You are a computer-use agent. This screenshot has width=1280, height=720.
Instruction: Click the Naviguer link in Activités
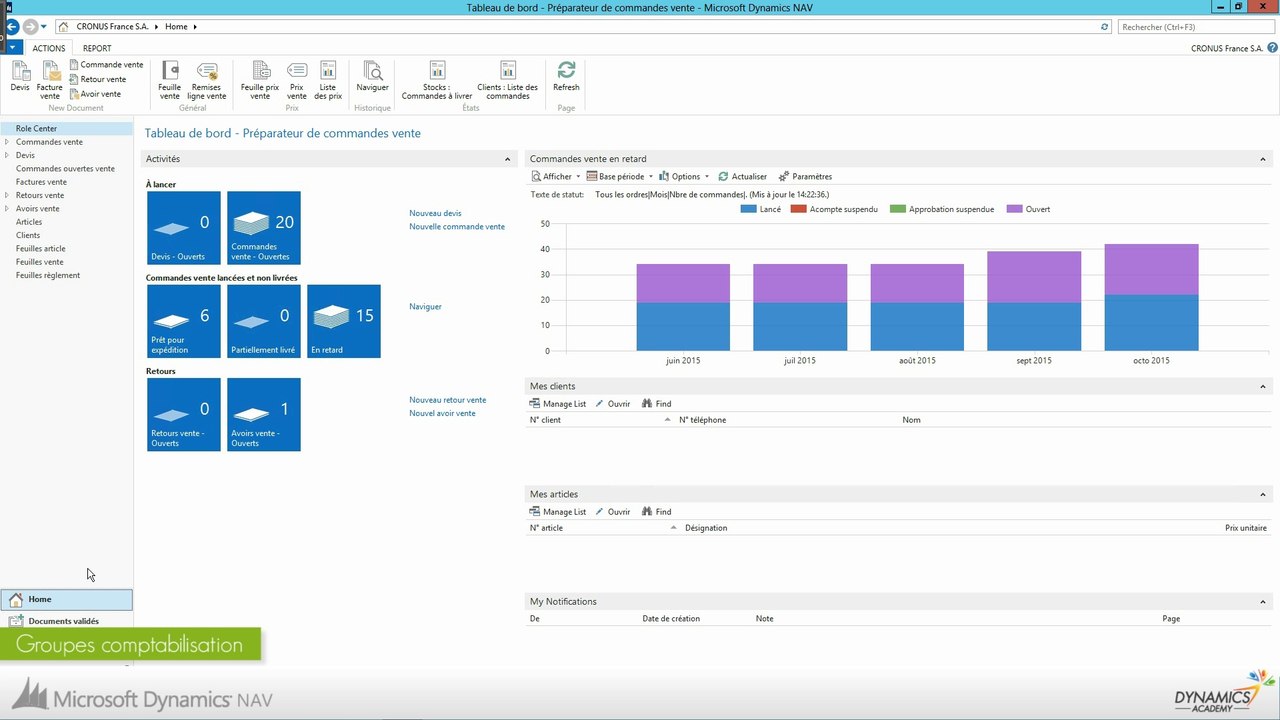pyautogui.click(x=425, y=307)
